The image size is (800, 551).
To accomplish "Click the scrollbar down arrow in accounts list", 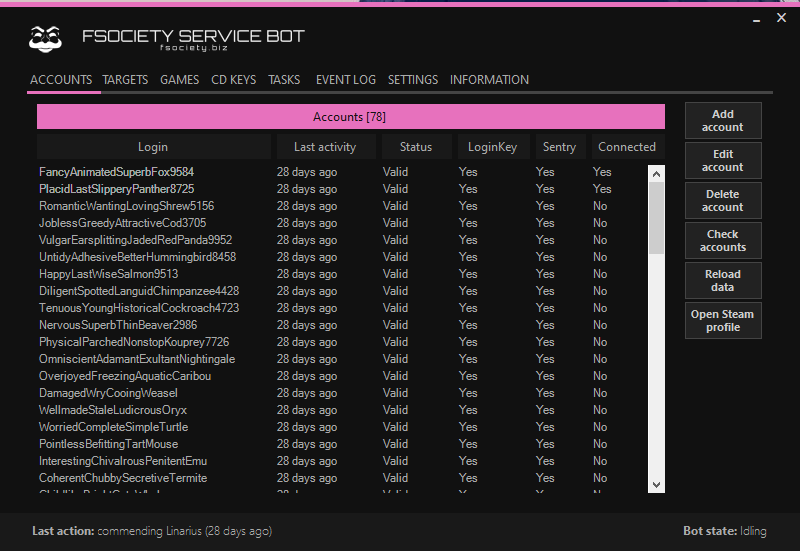I will tap(656, 485).
